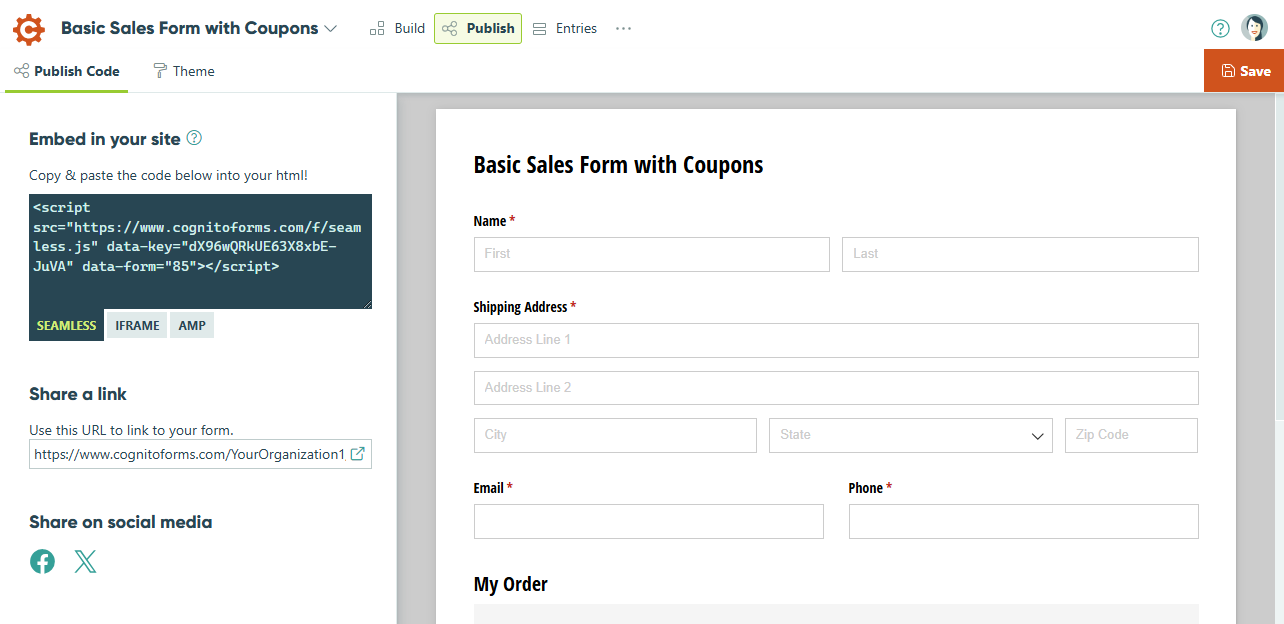Choose the IFRAME embed option
1284x624 pixels.
pos(137,325)
